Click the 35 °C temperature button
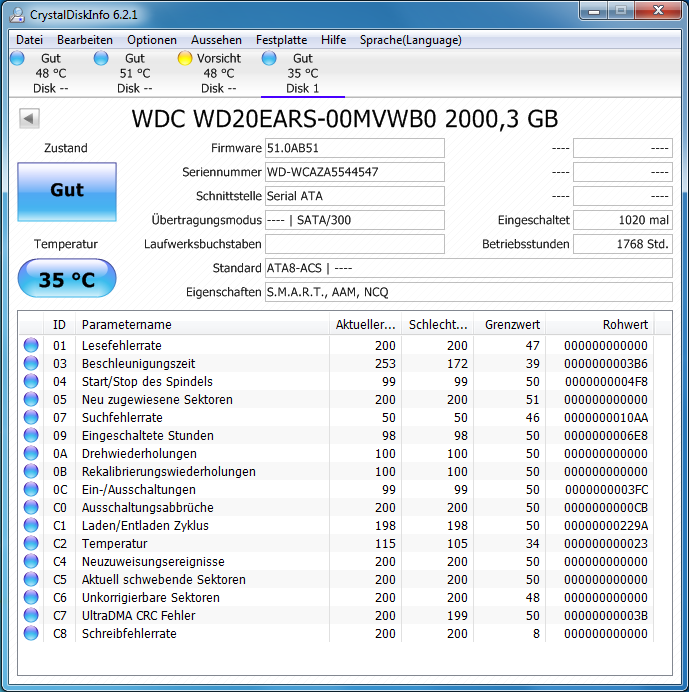Image resolution: width=689 pixels, height=692 pixels. point(67,278)
